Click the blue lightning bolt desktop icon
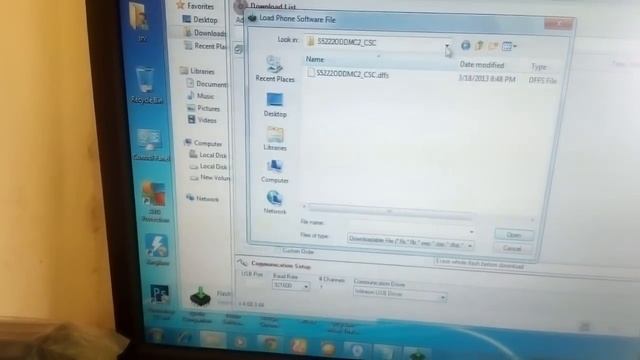640x360 pixels. click(157, 249)
